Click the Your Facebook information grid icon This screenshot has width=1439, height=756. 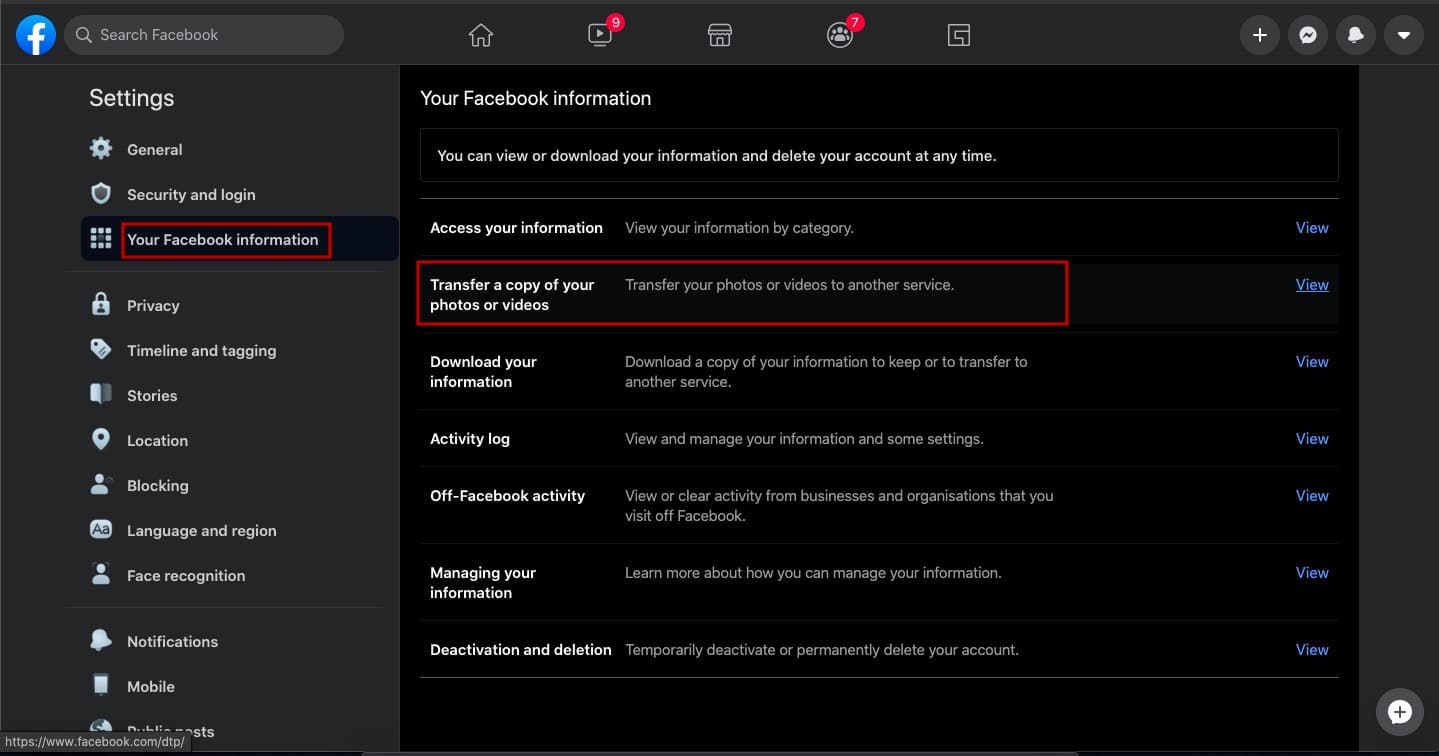tap(101, 239)
